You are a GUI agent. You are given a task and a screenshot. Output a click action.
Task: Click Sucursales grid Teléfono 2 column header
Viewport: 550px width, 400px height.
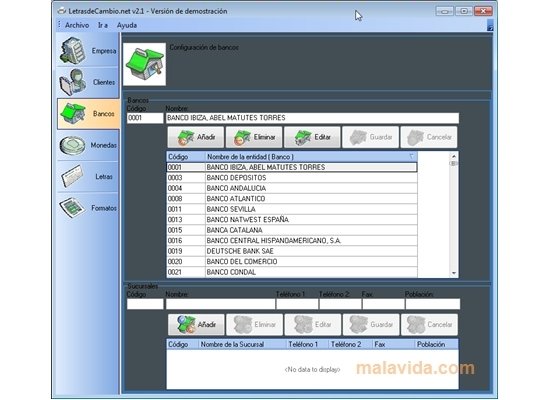point(350,344)
